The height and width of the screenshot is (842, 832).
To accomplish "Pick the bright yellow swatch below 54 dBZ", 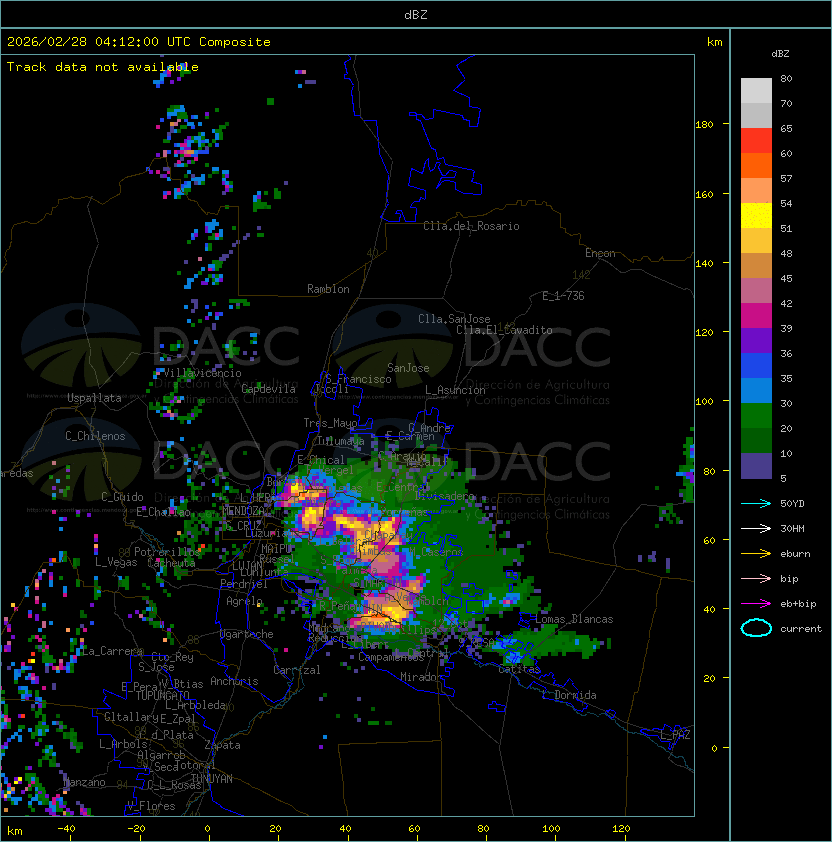I will click(x=756, y=215).
